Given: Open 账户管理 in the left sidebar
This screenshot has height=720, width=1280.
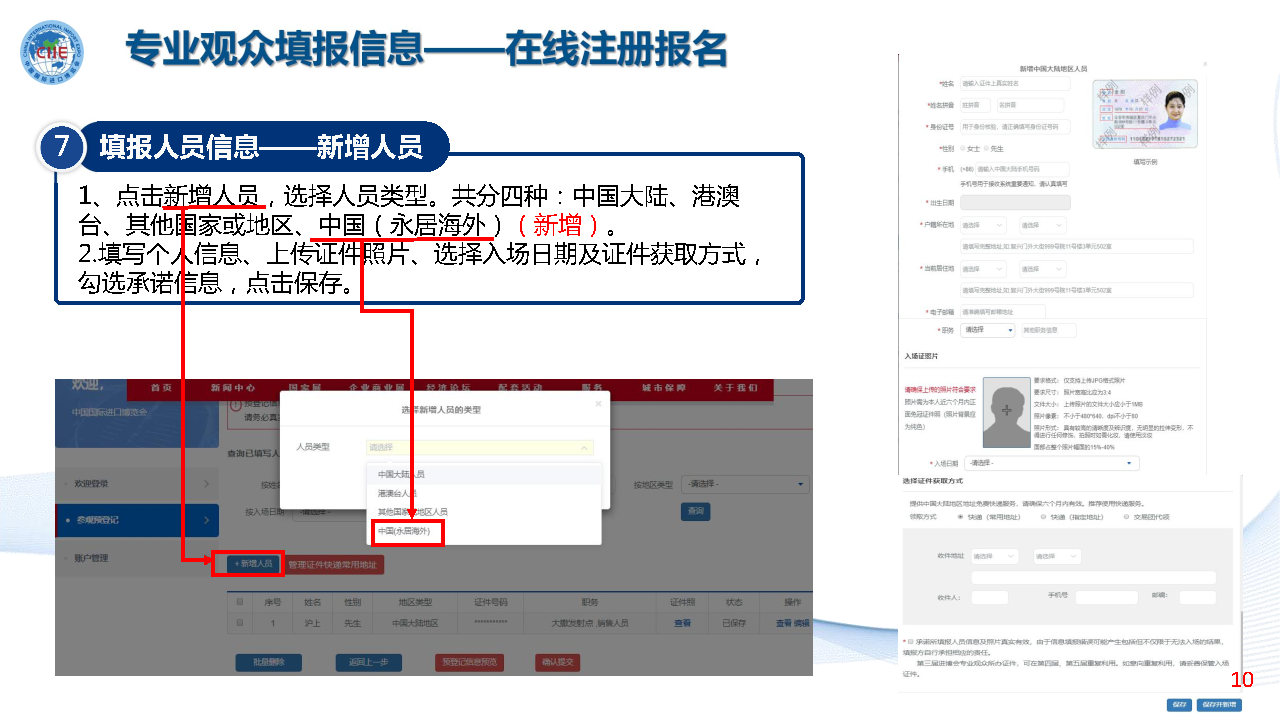Looking at the screenshot, I should point(137,558).
